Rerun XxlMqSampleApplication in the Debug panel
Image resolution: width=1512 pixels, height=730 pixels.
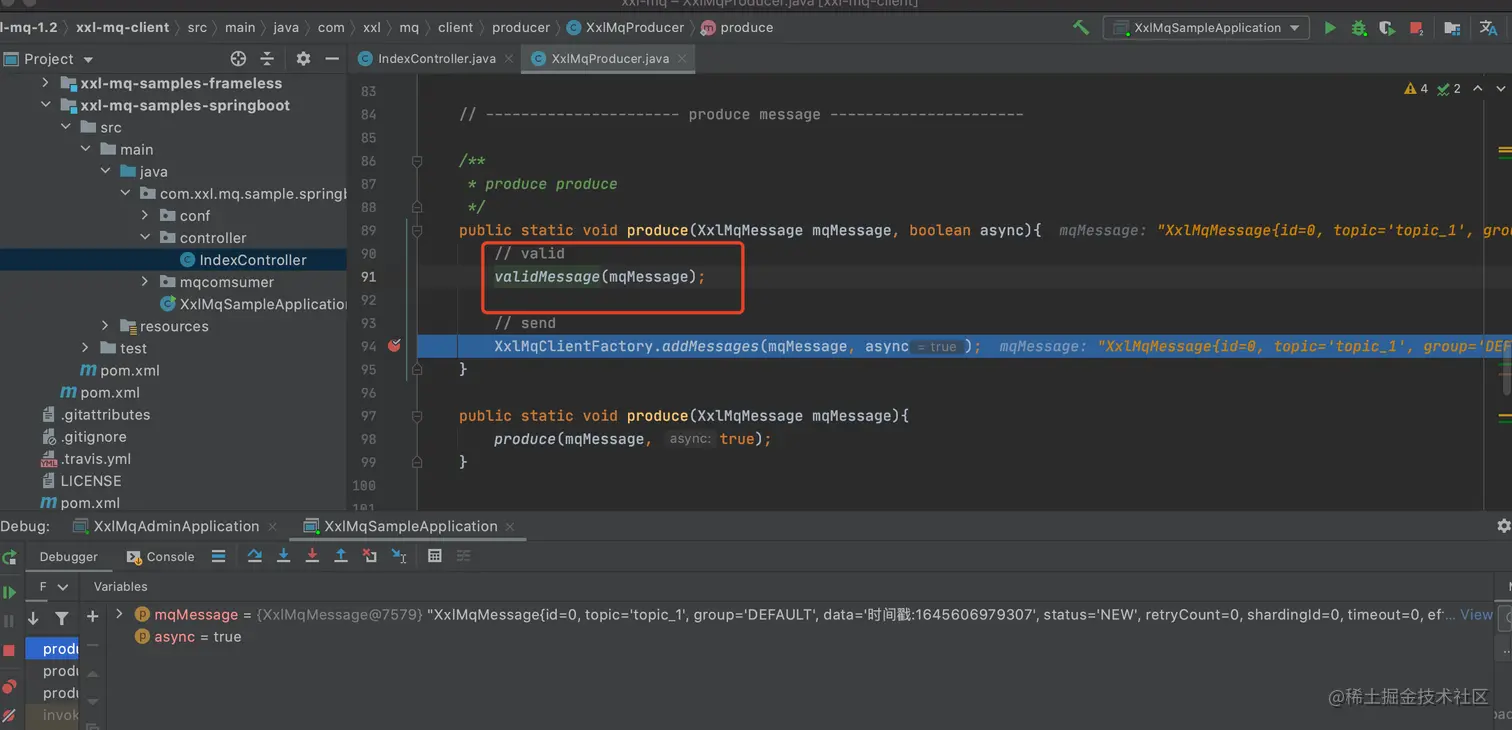click(9, 557)
